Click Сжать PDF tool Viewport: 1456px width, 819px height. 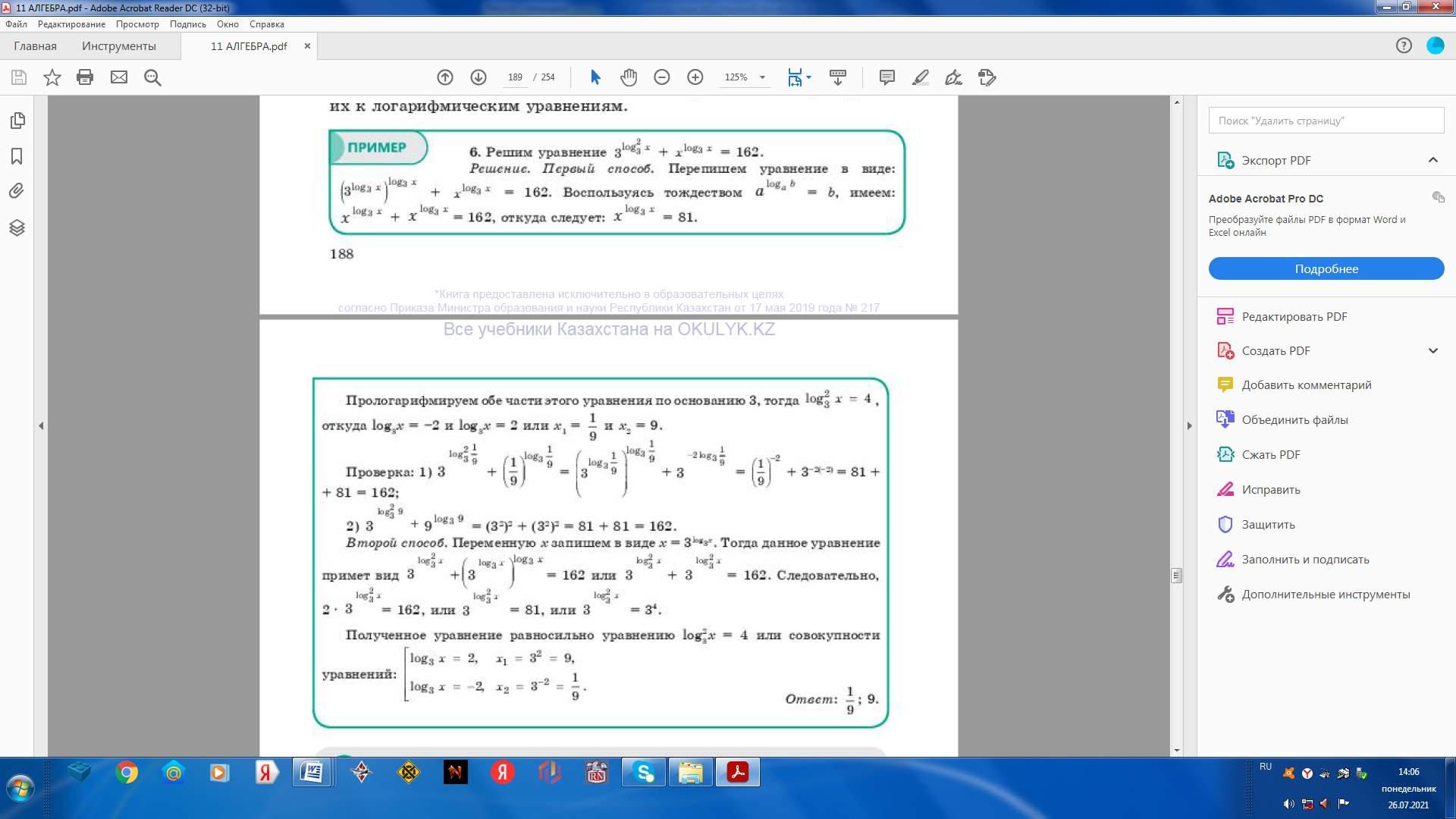coord(1270,455)
